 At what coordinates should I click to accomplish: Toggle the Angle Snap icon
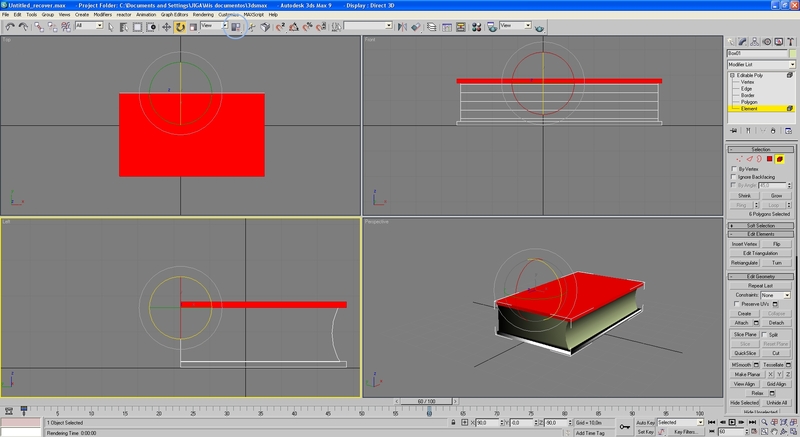pos(294,27)
